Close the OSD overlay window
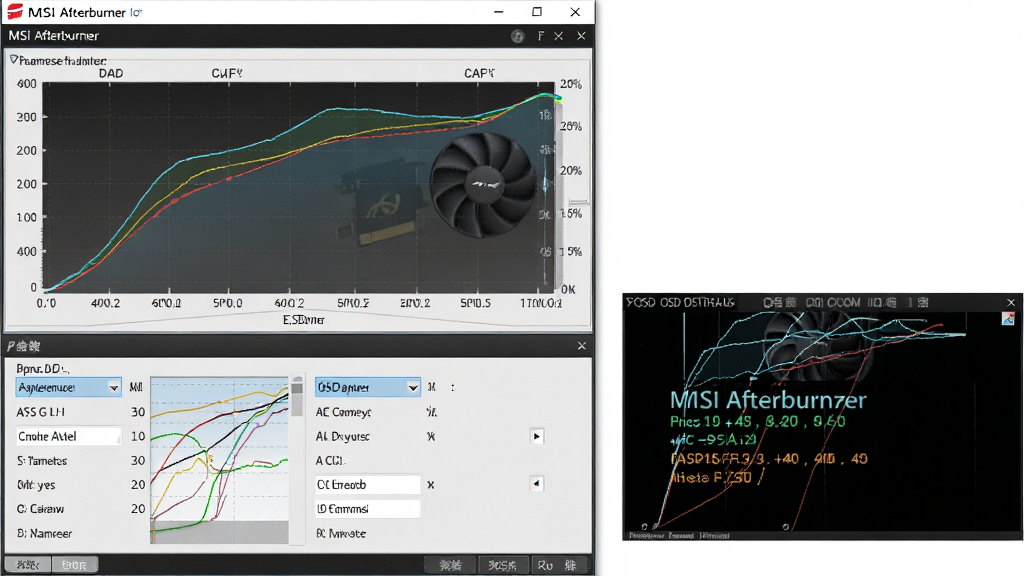The height and width of the screenshot is (576, 1024). point(1011,302)
